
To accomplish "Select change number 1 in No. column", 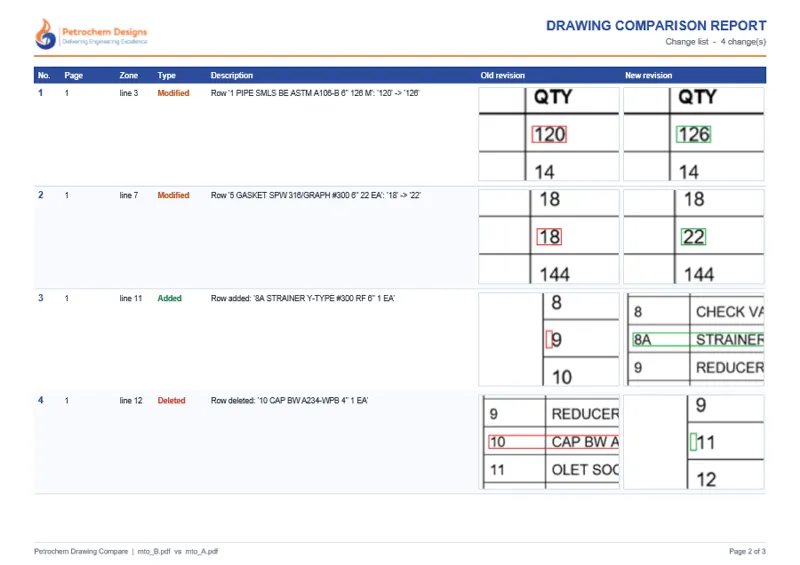I will pyautogui.click(x=40, y=93).
